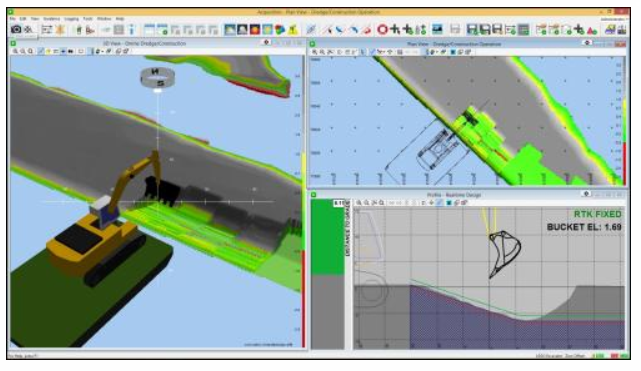
Task: Toggle the highlighted blue tool in Profile toolbar
Action: (x=439, y=203)
